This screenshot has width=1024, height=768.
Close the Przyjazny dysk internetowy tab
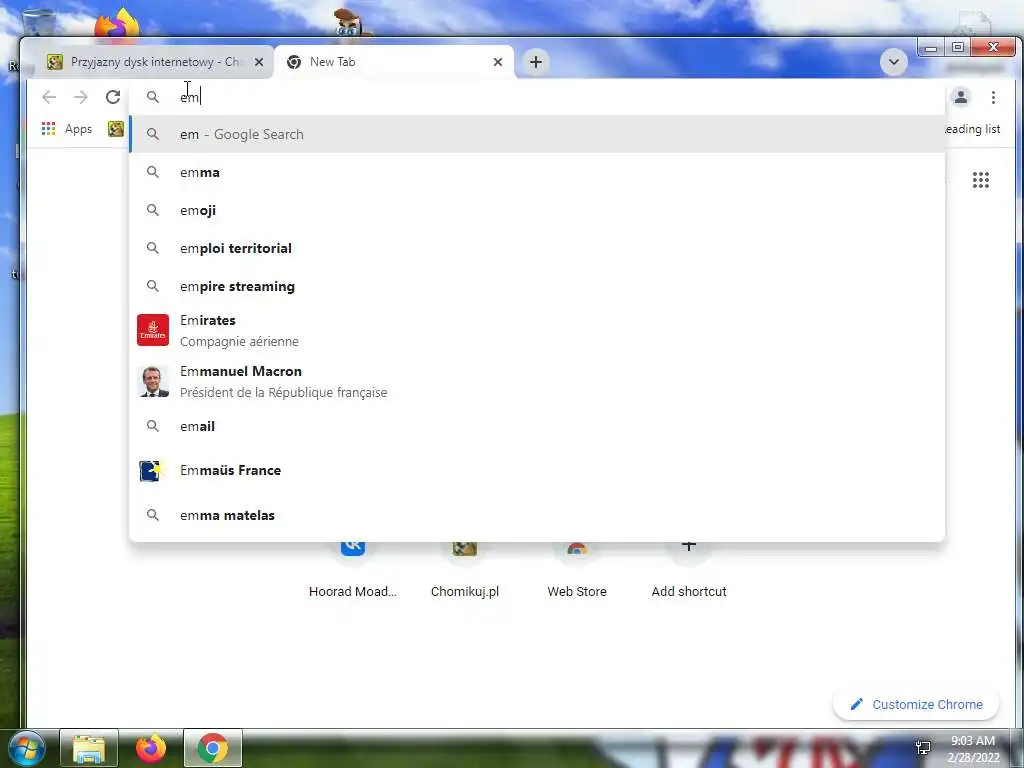point(259,62)
